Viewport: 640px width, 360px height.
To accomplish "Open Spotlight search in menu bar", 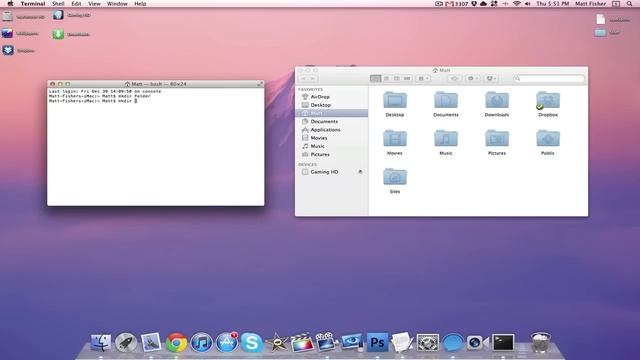I will 629,4.
